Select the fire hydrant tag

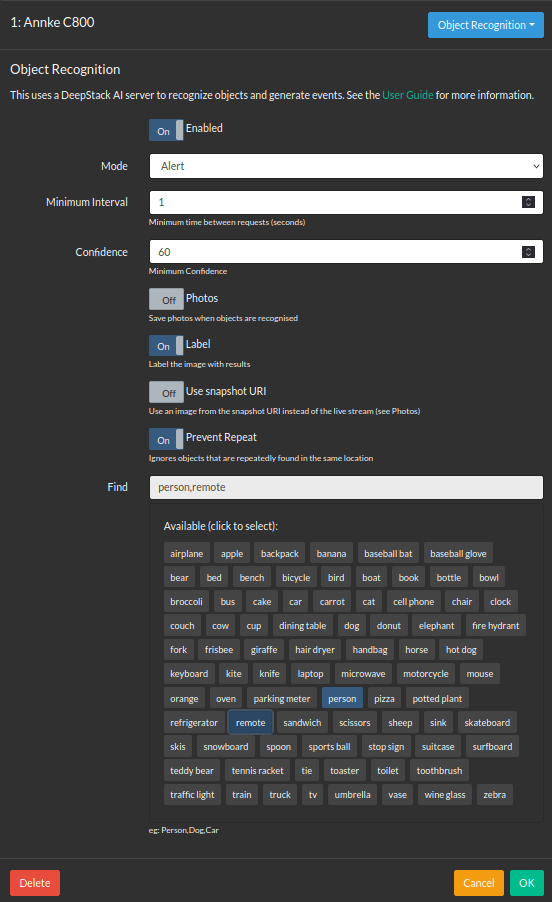tap(496, 626)
